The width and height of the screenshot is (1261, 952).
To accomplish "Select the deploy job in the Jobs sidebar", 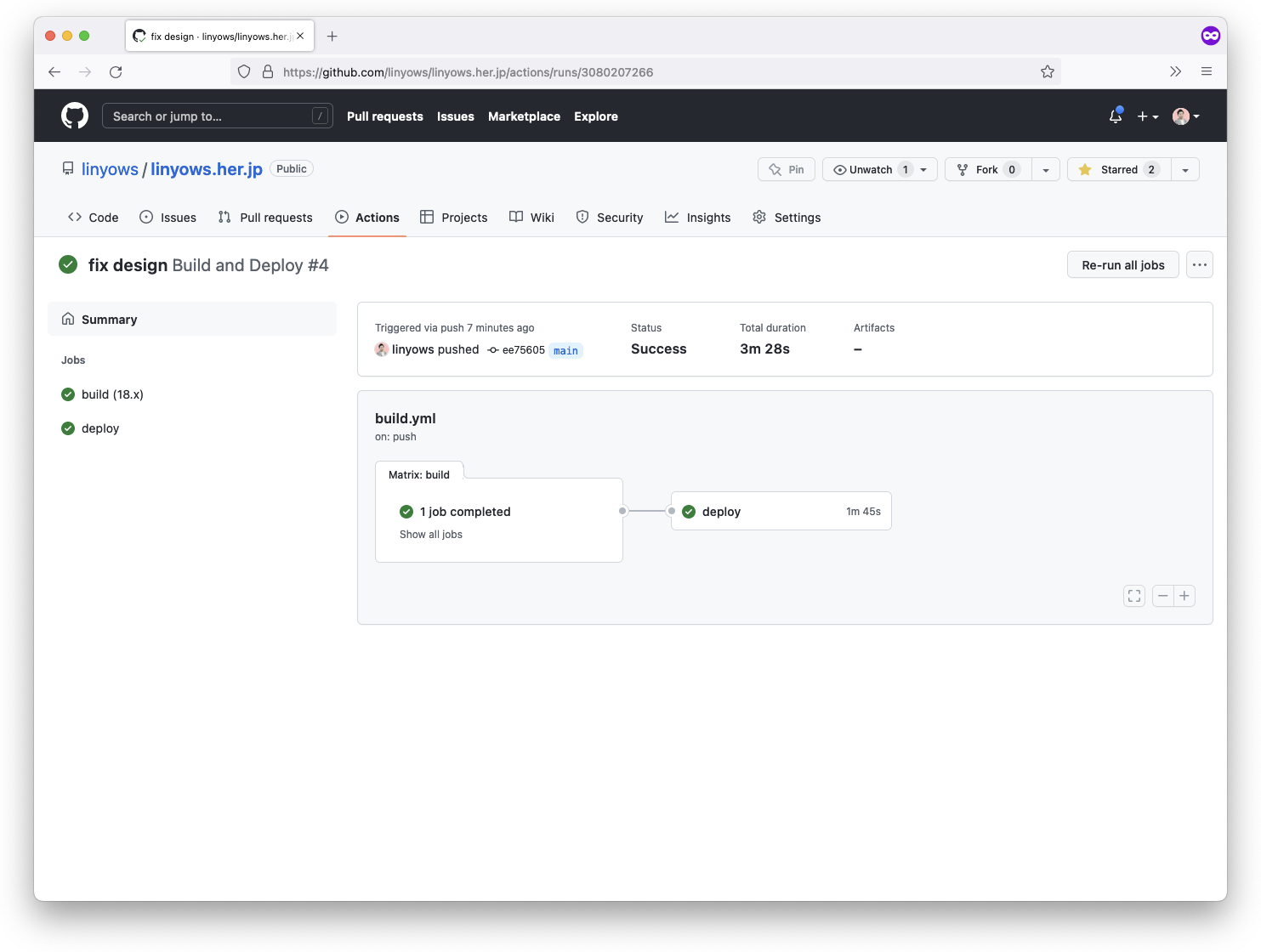I will point(100,428).
